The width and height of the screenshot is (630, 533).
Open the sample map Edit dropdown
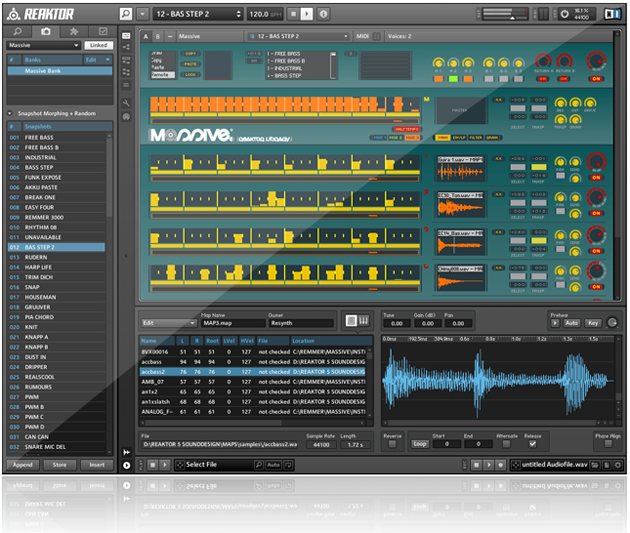169,323
